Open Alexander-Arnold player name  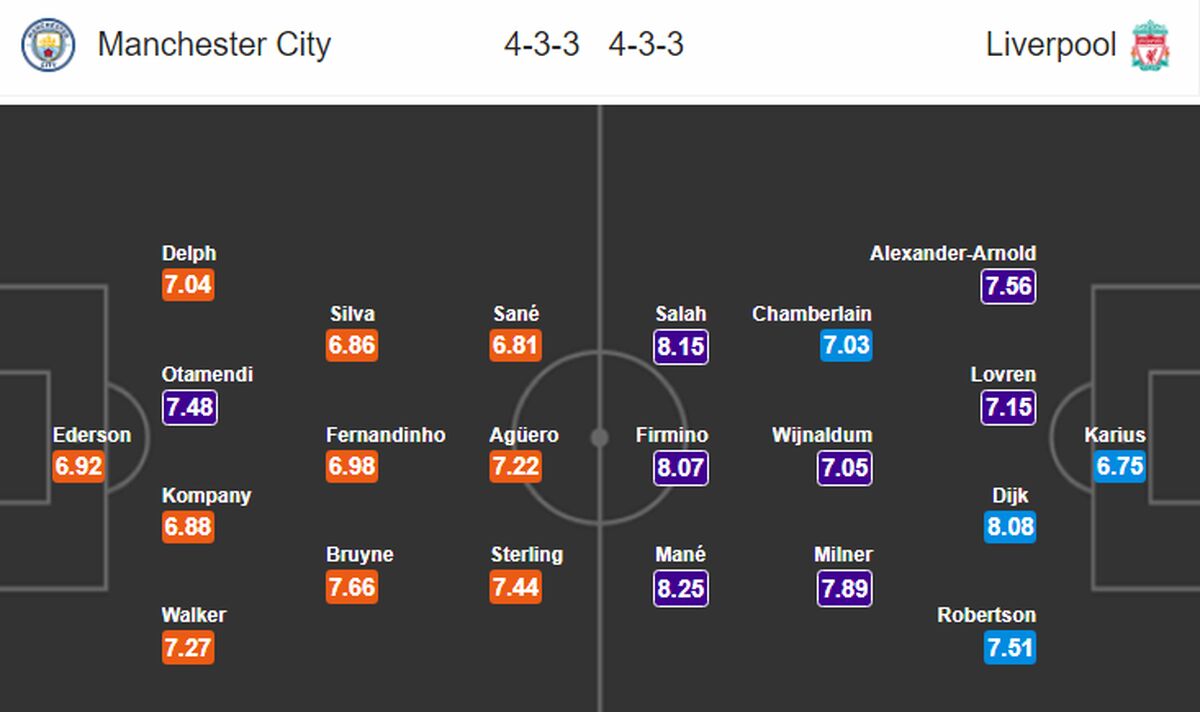953,254
